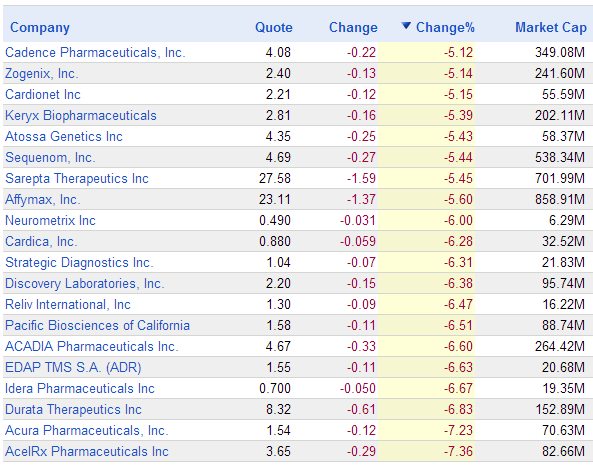Select AcelRx Pharmaceuticals Inc link
This screenshot has height=466, width=593.
[87, 451]
